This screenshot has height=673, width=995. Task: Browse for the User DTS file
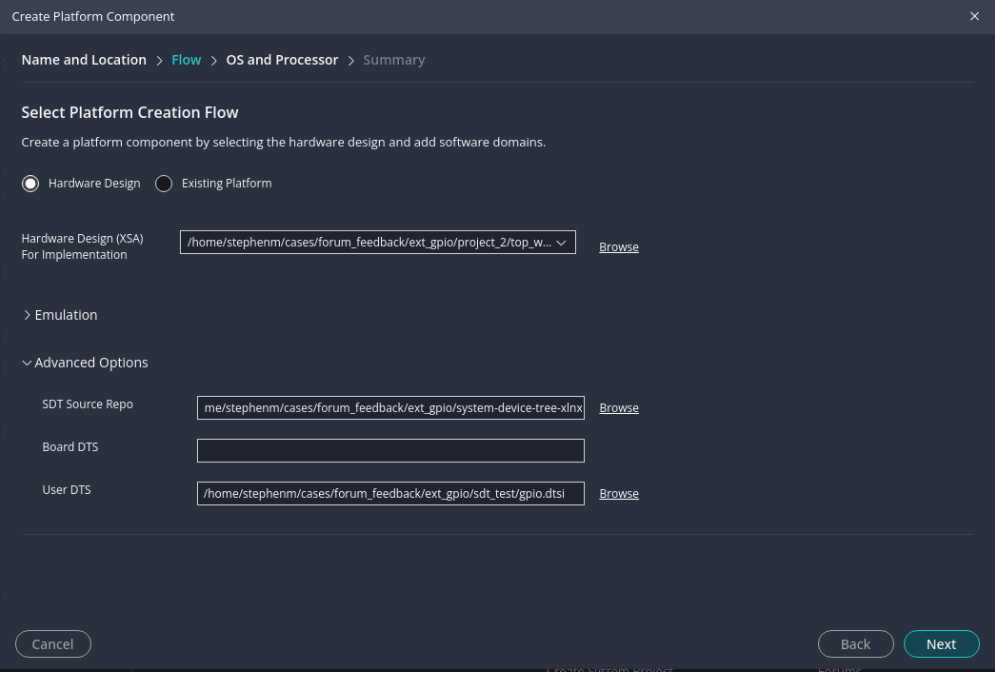click(618, 493)
